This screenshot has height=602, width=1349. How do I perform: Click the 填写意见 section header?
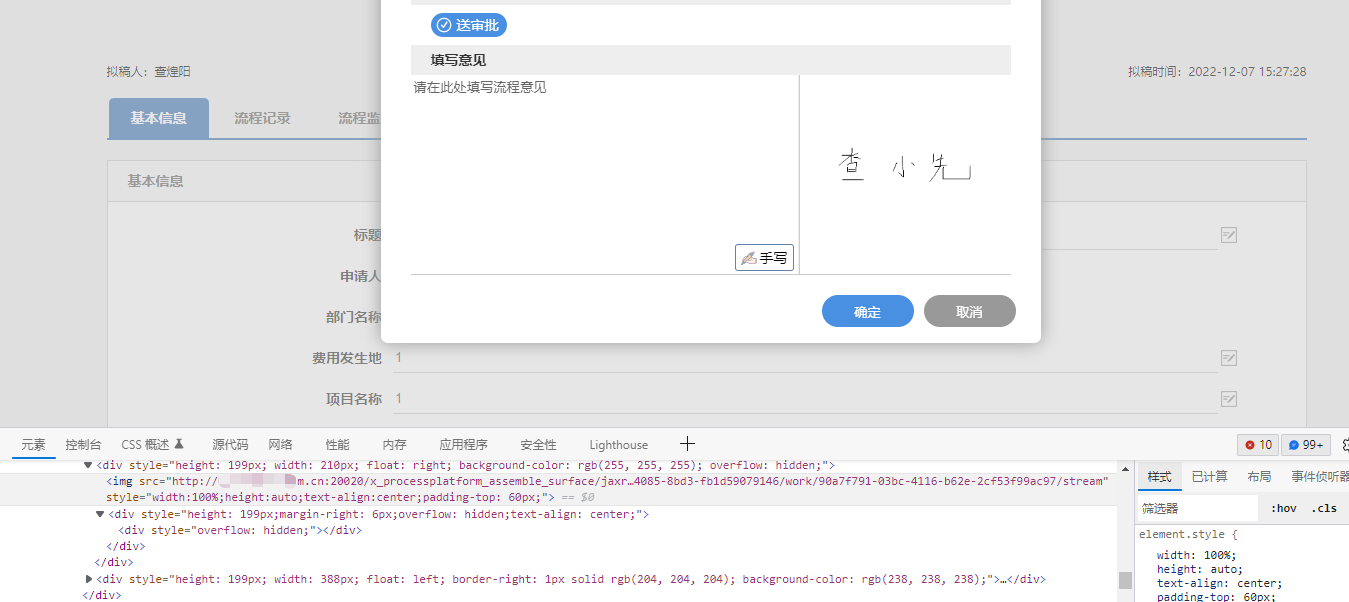711,60
